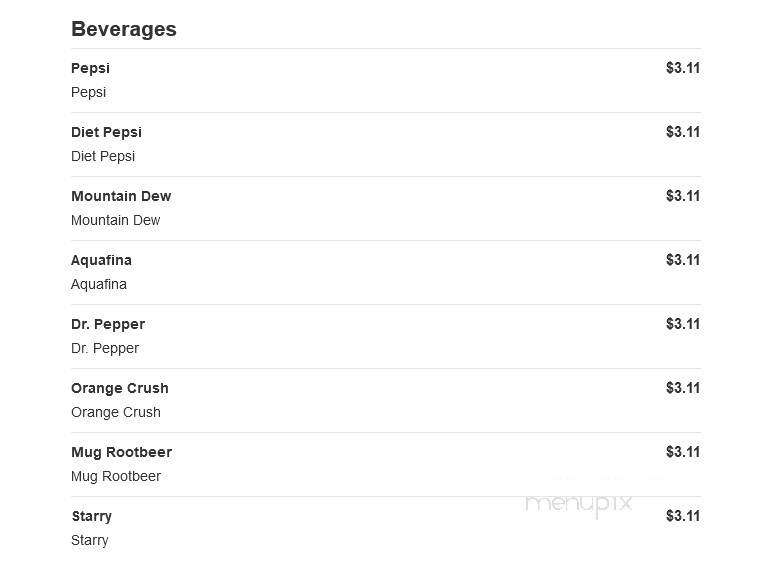The image size is (758, 586).
Task: Click the Pepsi description text
Action: [x=88, y=92]
